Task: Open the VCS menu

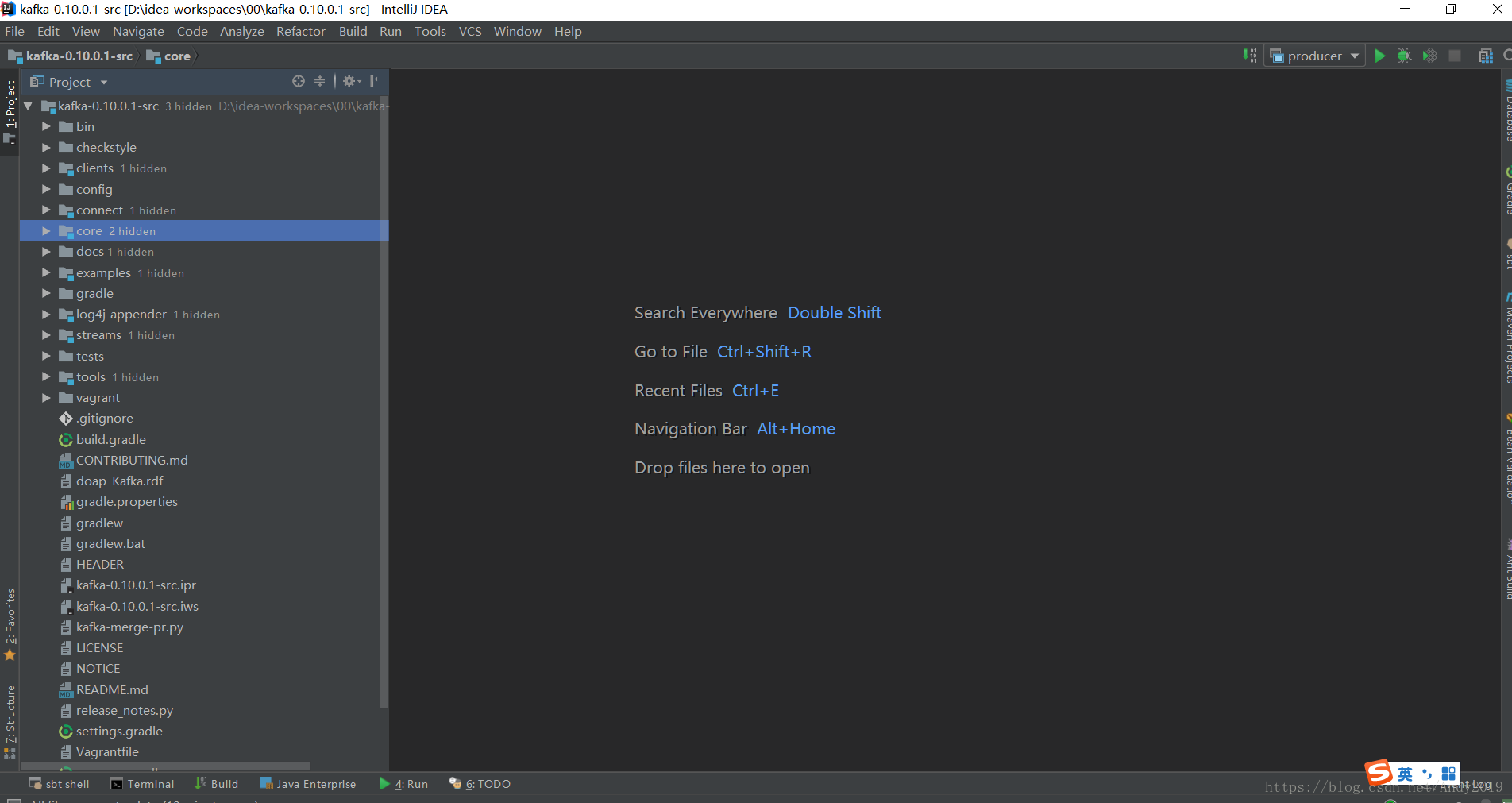Action: point(470,31)
